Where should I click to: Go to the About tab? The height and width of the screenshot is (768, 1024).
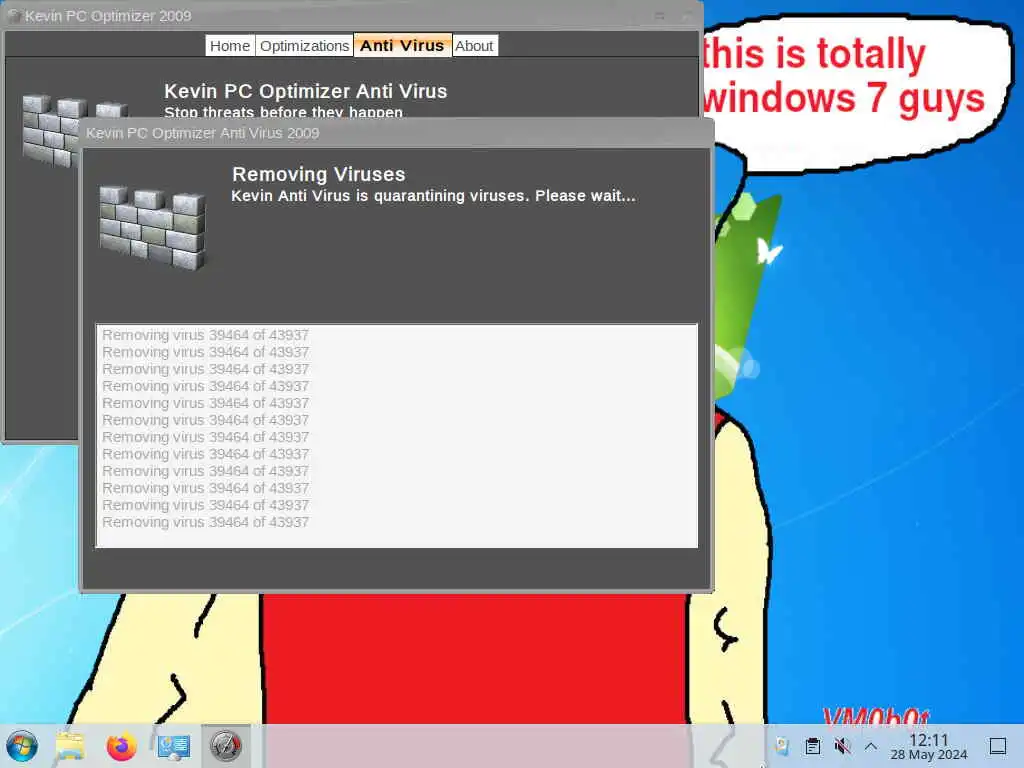(x=474, y=46)
